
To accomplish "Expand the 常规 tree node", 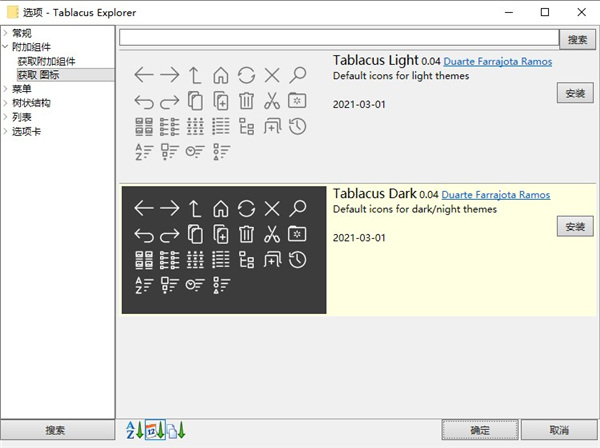I will 6,33.
